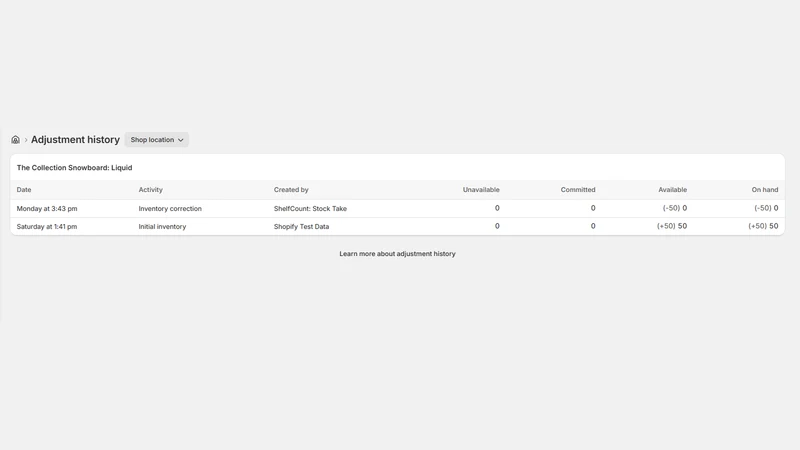Go to the home breadcrumb icon
800x450 pixels.
pyautogui.click(x=15, y=139)
